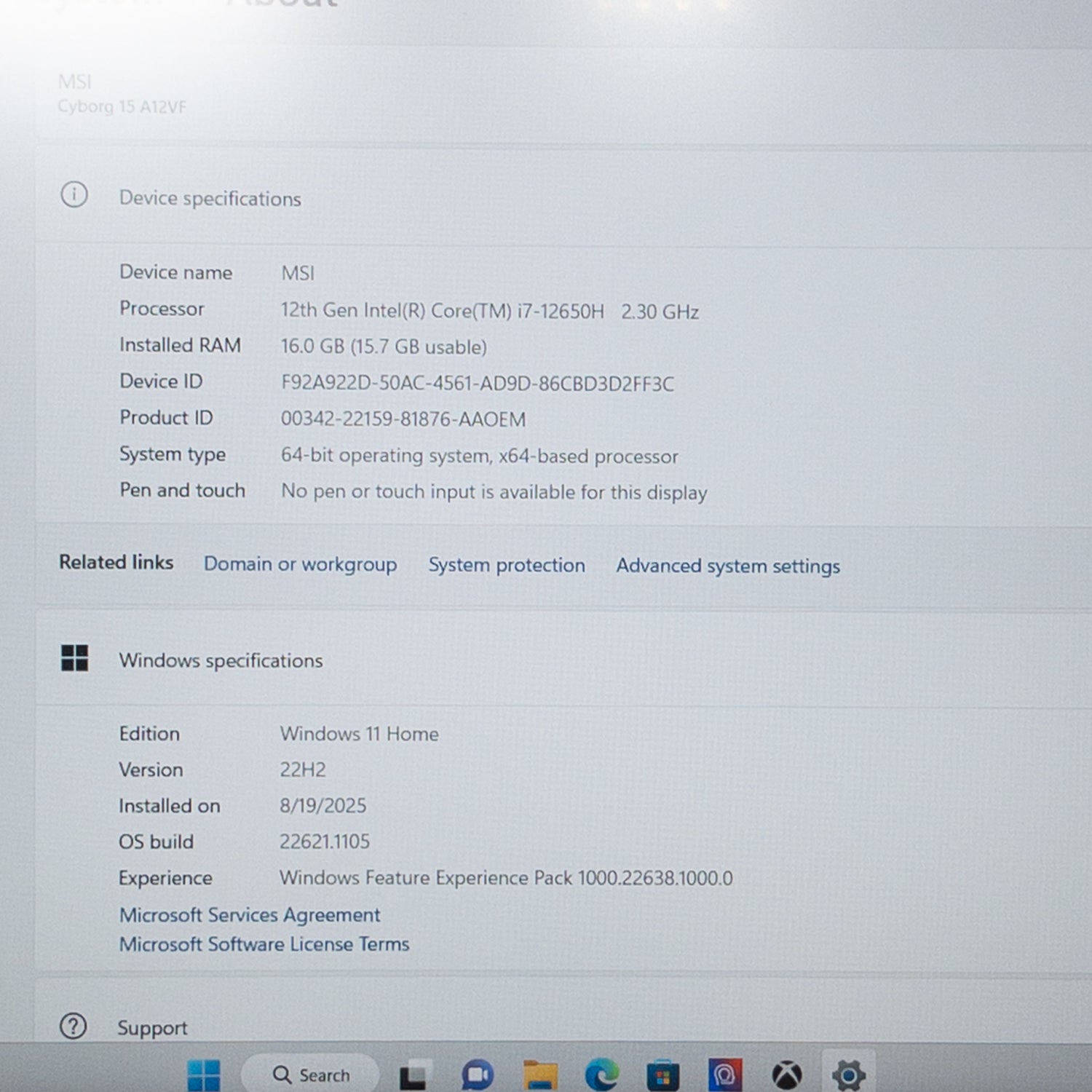Click the Device specifications info icon
1092x1092 pixels.
pyautogui.click(x=74, y=195)
